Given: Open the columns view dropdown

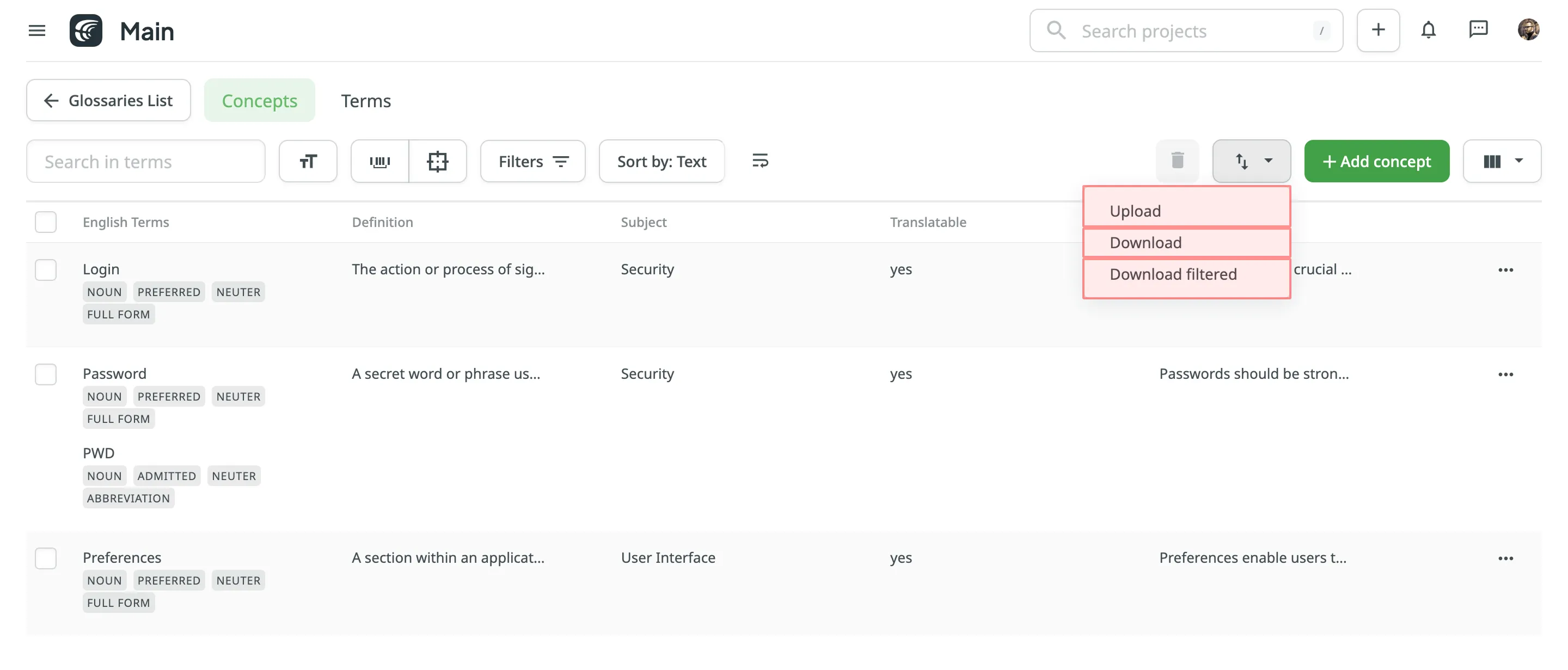Looking at the screenshot, I should point(1502,161).
